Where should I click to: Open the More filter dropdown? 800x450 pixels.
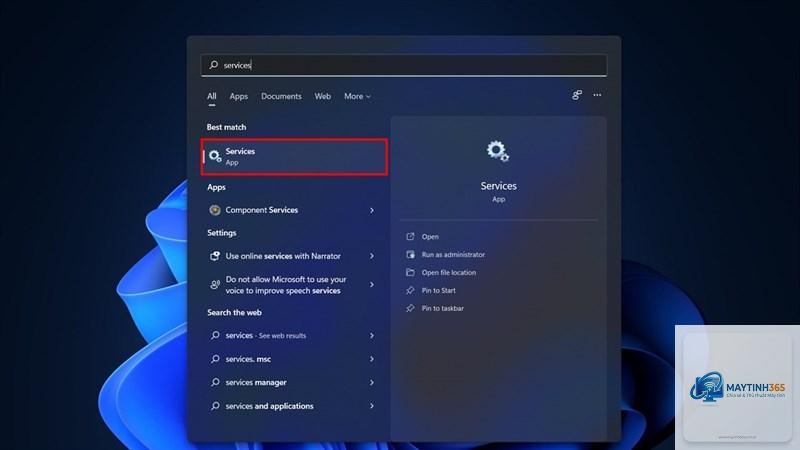357,96
